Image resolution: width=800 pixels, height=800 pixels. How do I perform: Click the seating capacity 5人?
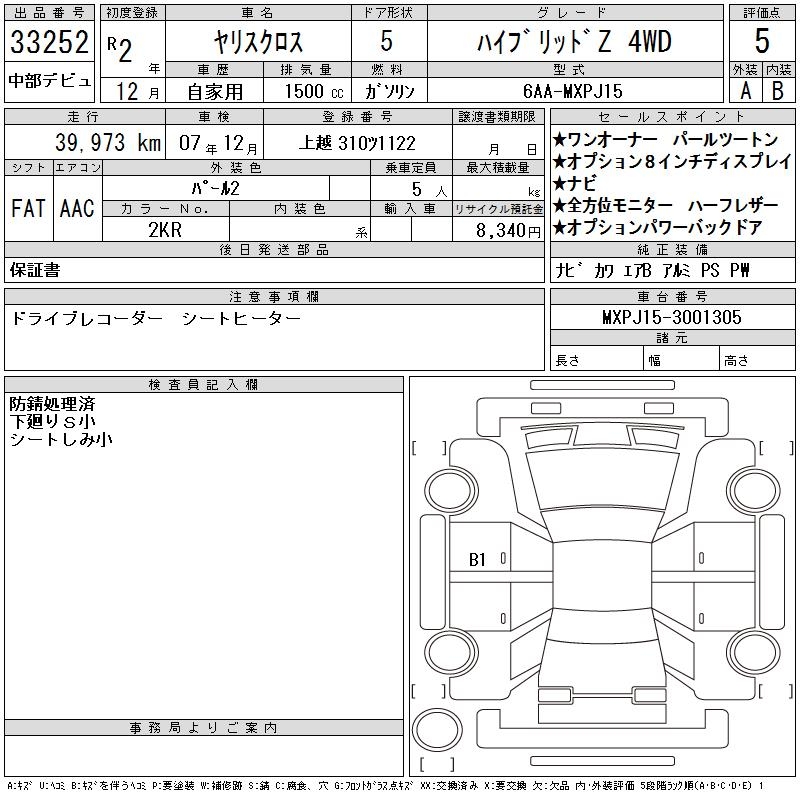click(429, 189)
